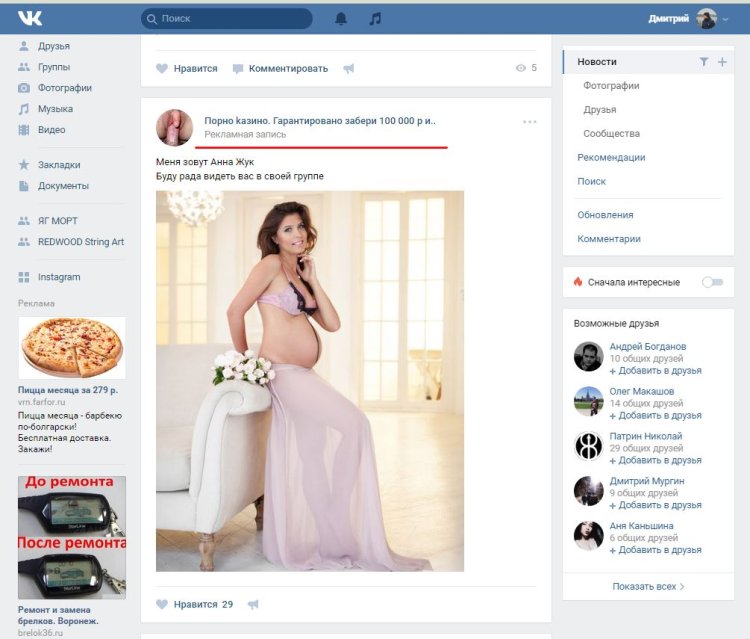
Task: Click the news filter funnel icon
Action: [704, 62]
